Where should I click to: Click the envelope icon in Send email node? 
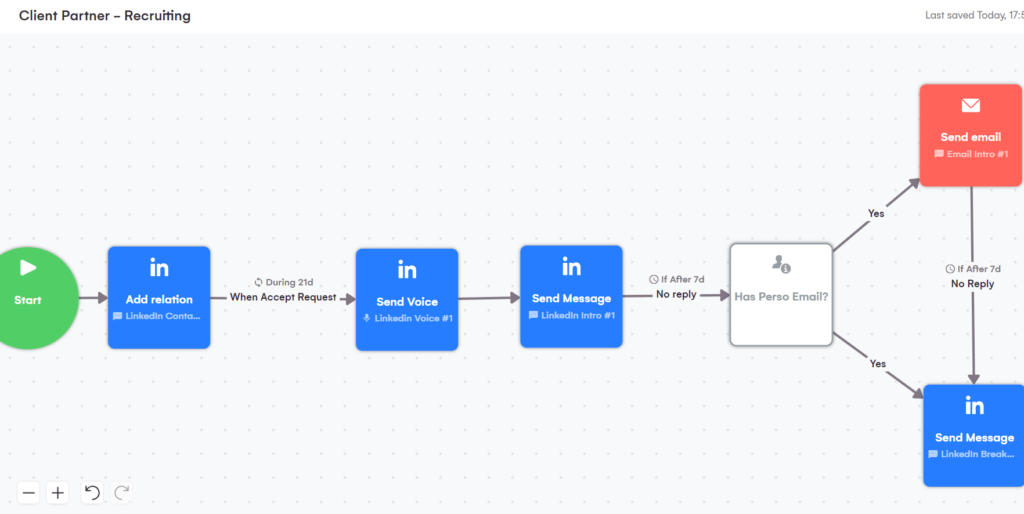(970, 106)
